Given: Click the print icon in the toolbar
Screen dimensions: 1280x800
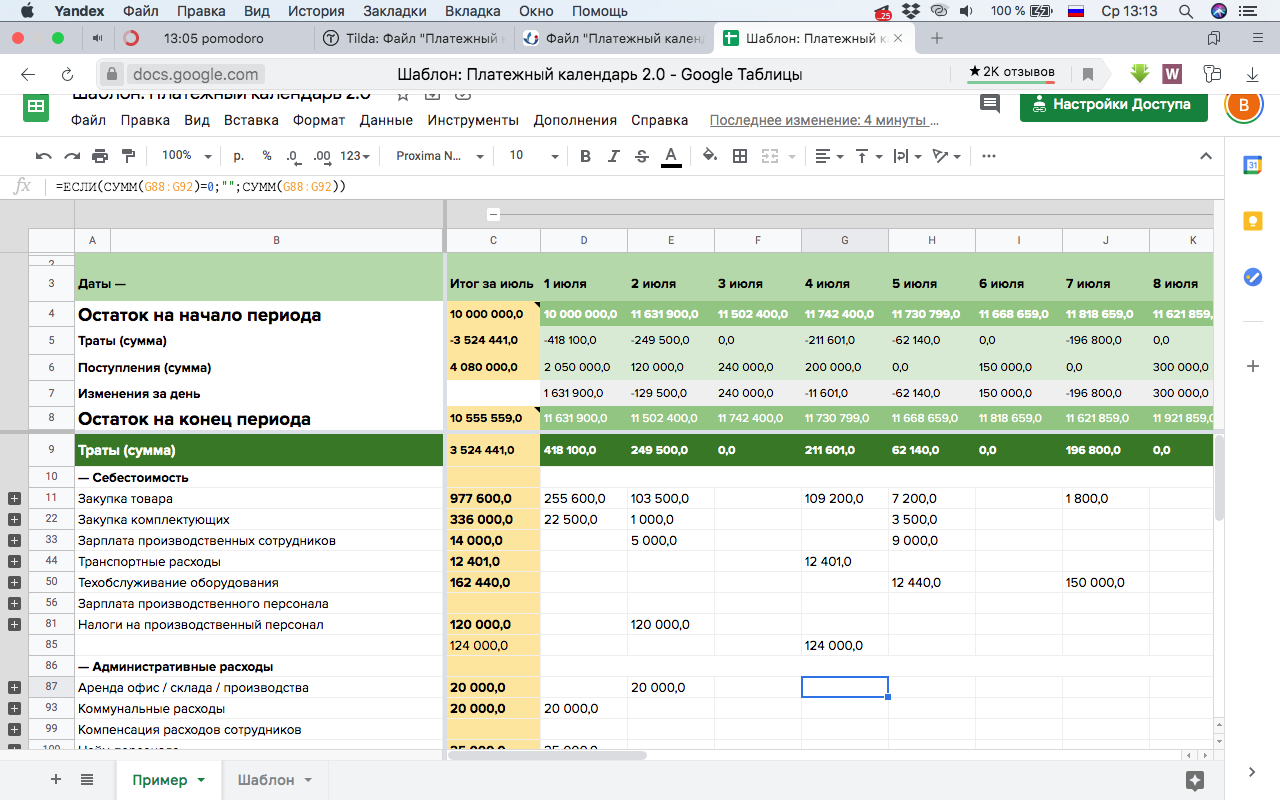Looking at the screenshot, I should click(x=100, y=156).
